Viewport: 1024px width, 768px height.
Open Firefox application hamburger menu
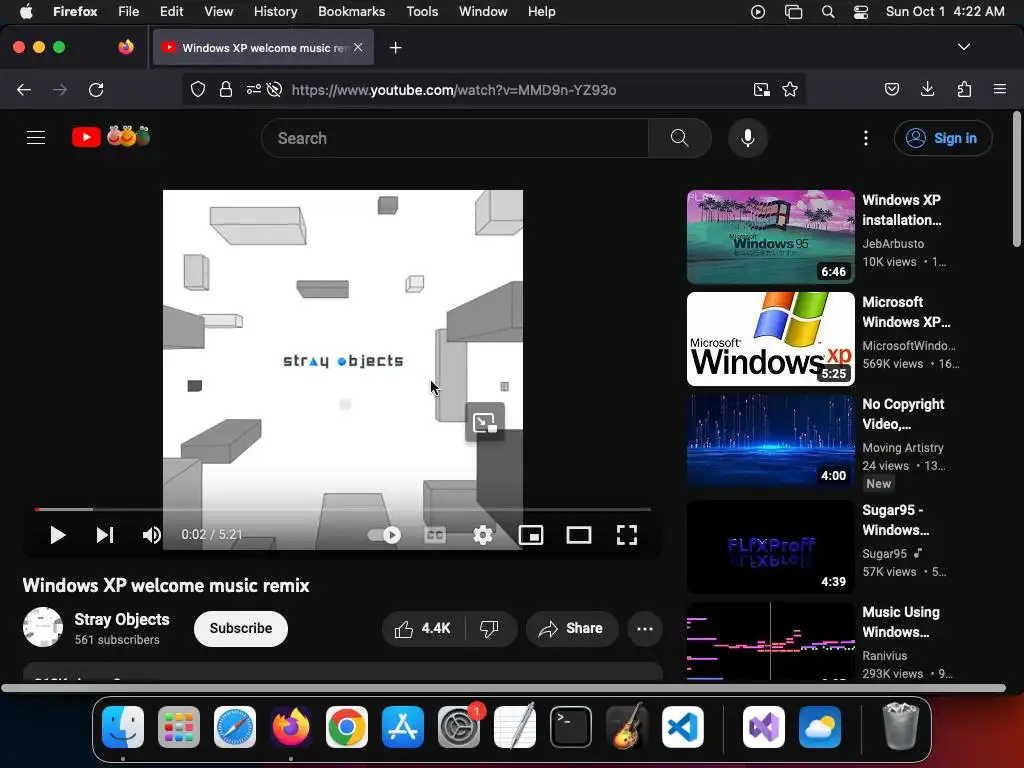point(1000,89)
